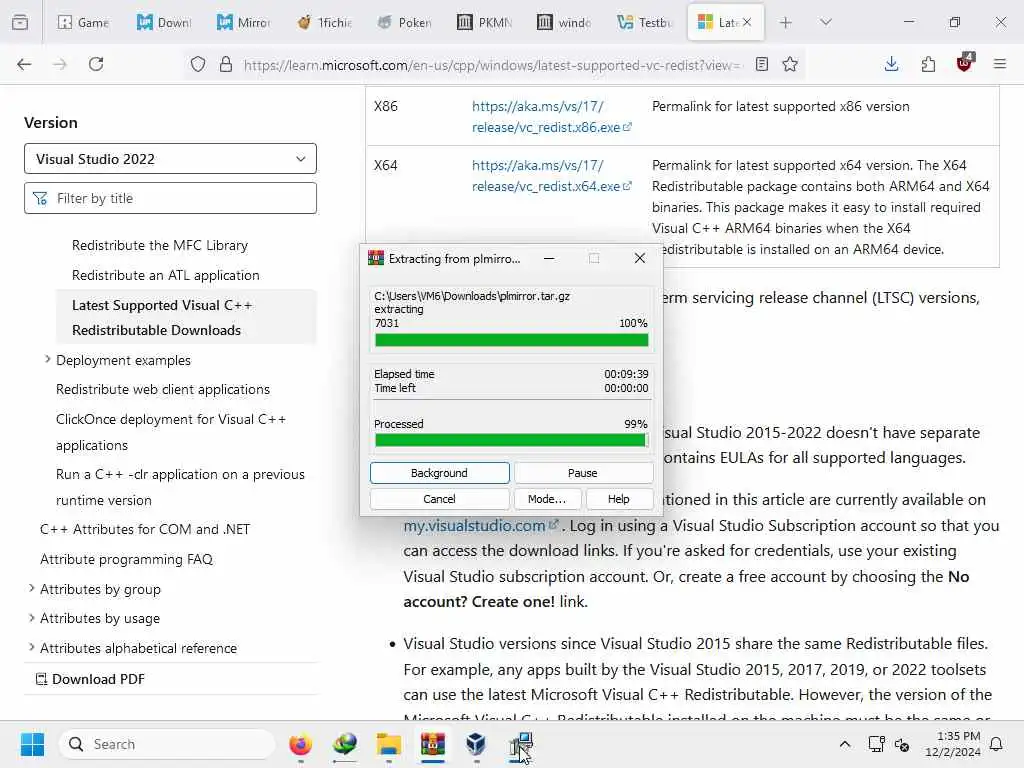
Task: Follow the my.visualstudio.com link
Action: (x=481, y=526)
